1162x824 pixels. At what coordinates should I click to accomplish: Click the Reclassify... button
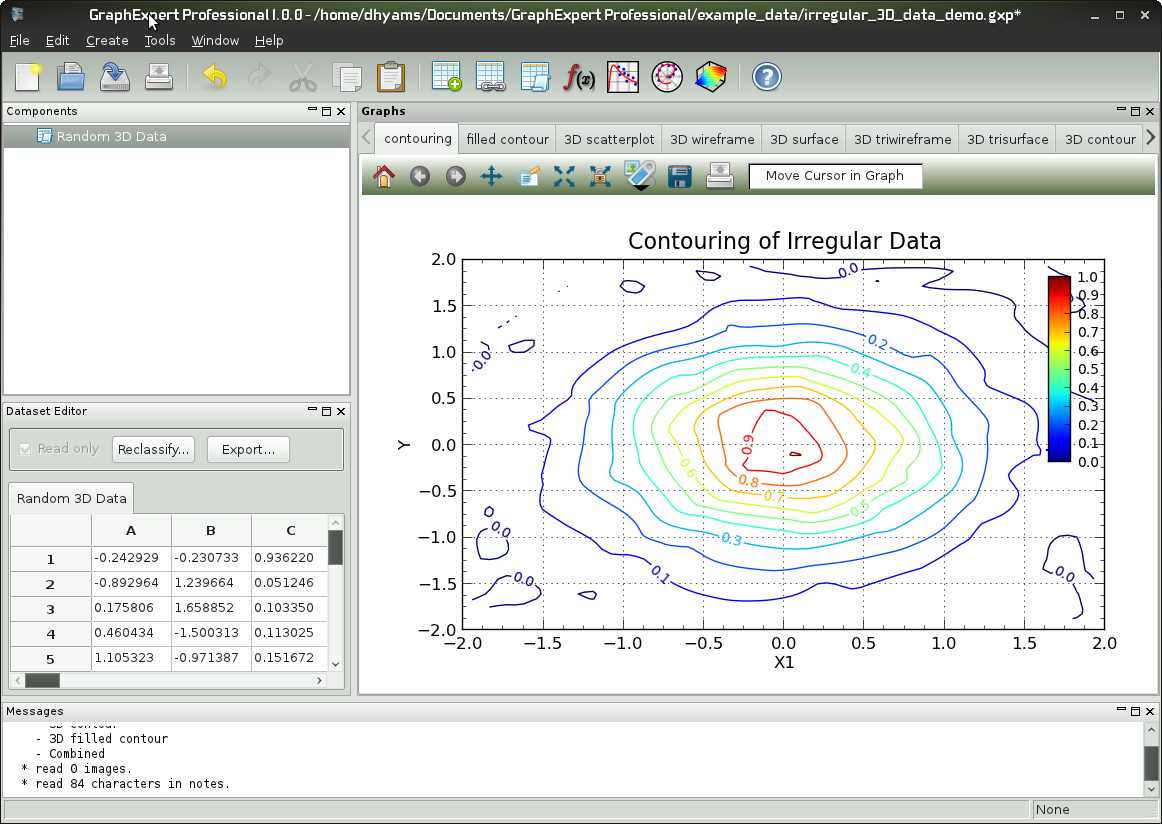tap(153, 449)
